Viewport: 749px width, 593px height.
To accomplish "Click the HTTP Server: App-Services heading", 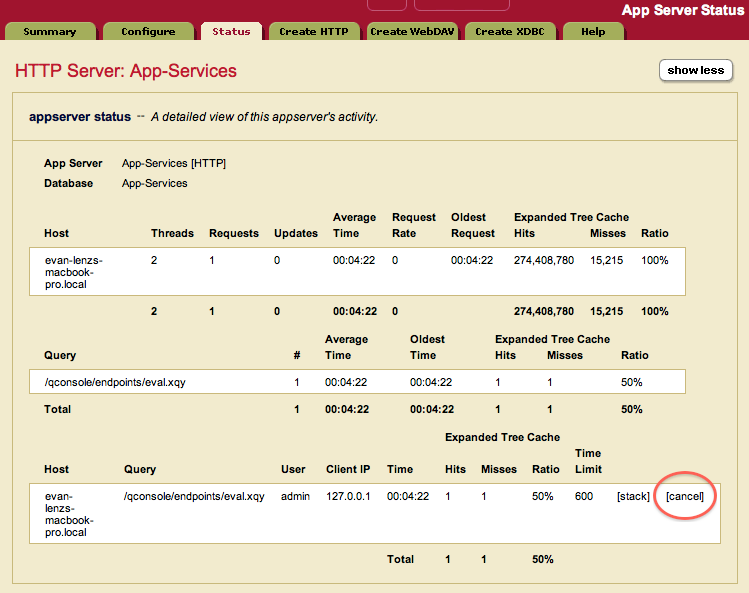I will 126,71.
